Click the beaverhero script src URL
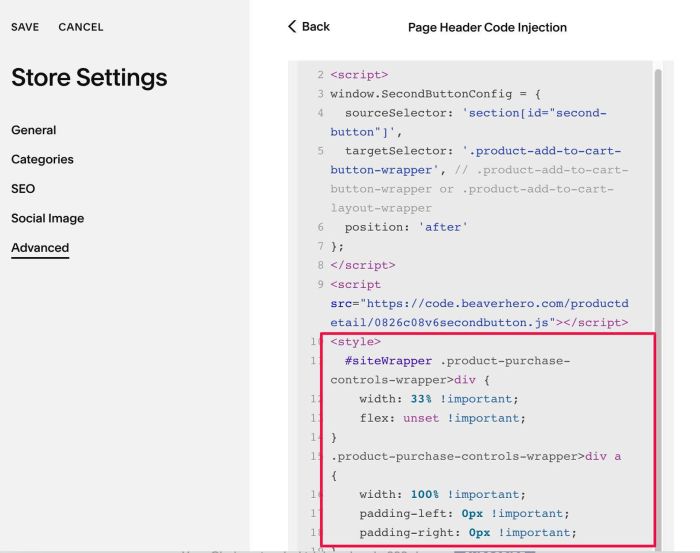This screenshot has height=553, width=700. 479,313
